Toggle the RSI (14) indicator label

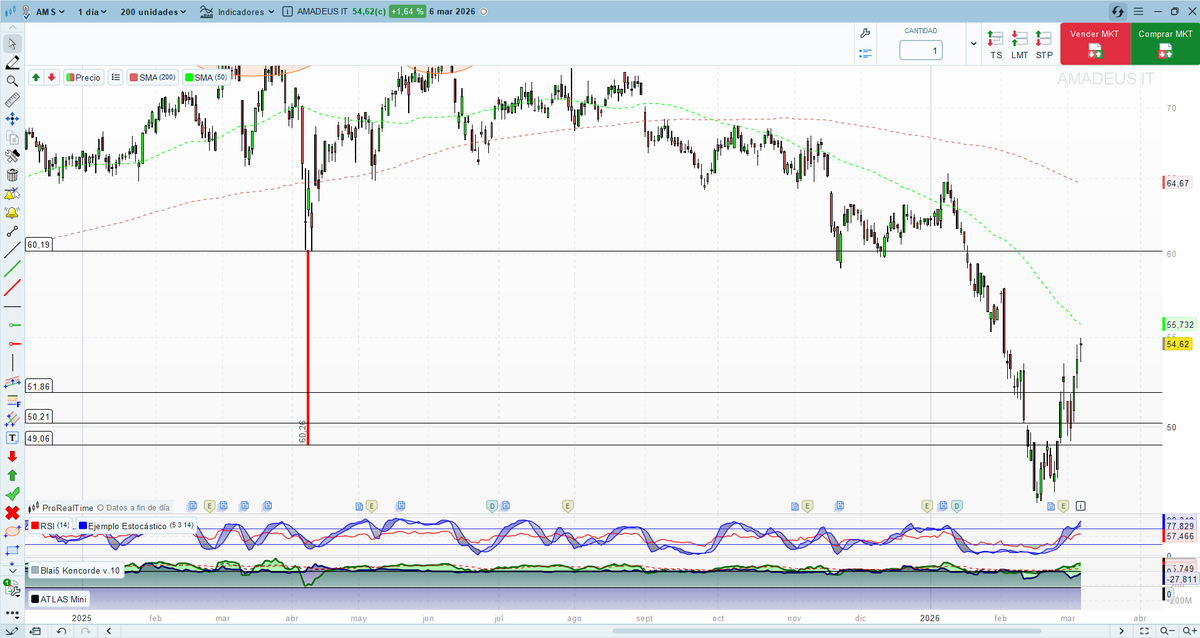(51, 525)
